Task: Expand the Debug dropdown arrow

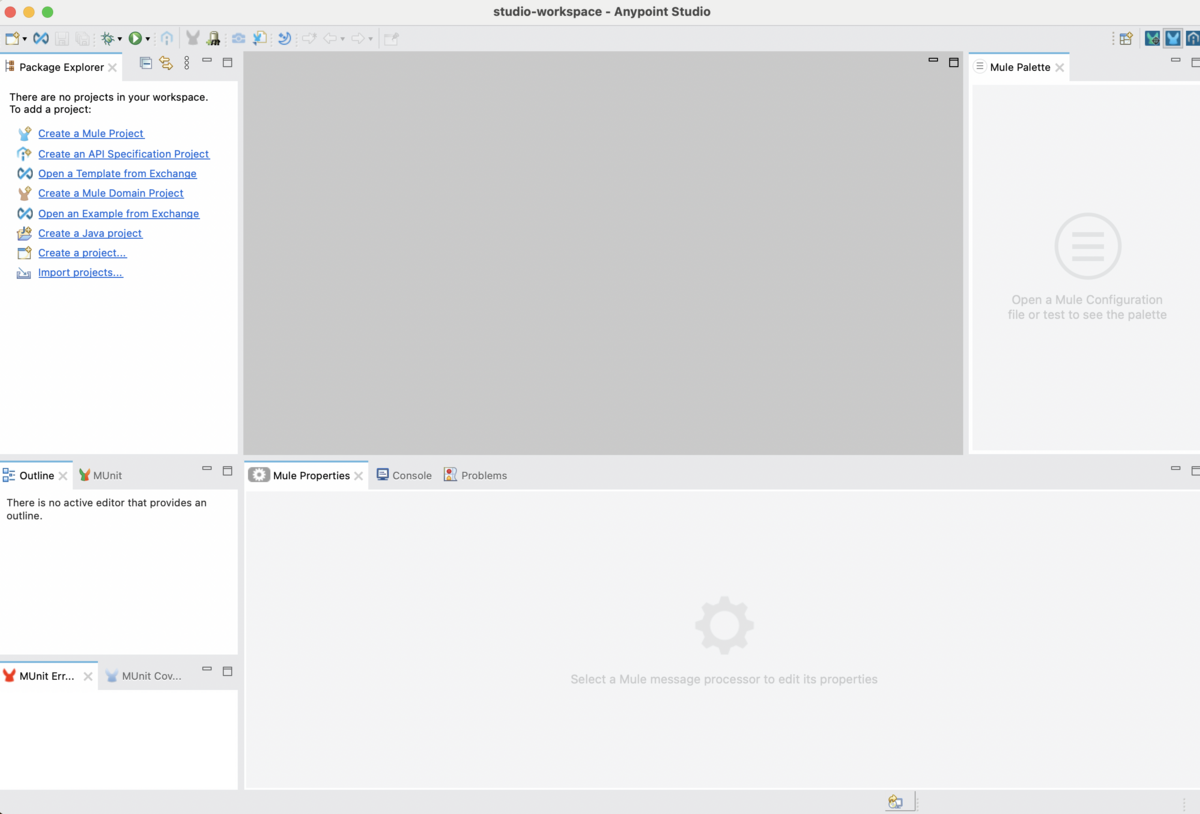Action: click(120, 39)
